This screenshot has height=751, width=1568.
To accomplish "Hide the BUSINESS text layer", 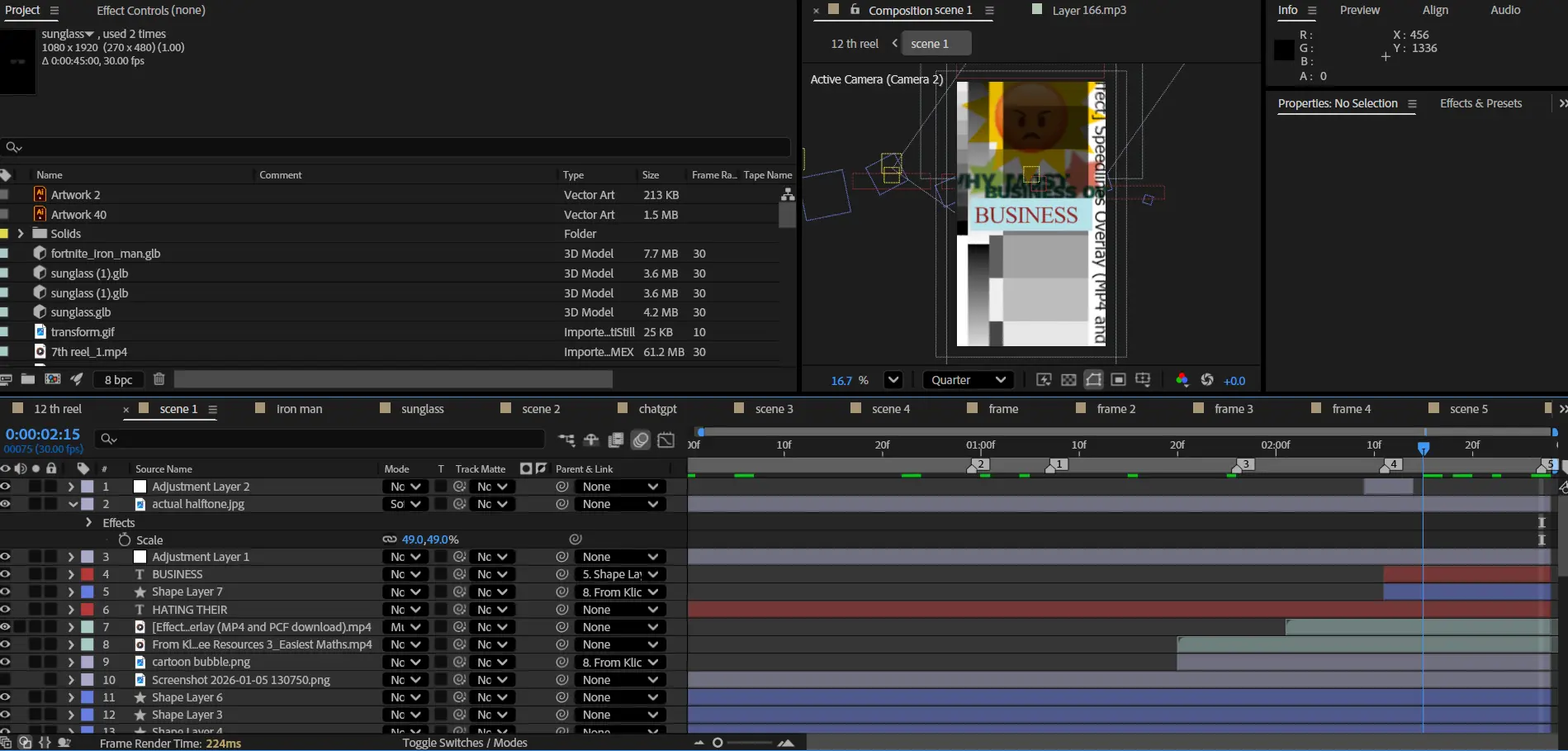I will (x=6, y=574).
